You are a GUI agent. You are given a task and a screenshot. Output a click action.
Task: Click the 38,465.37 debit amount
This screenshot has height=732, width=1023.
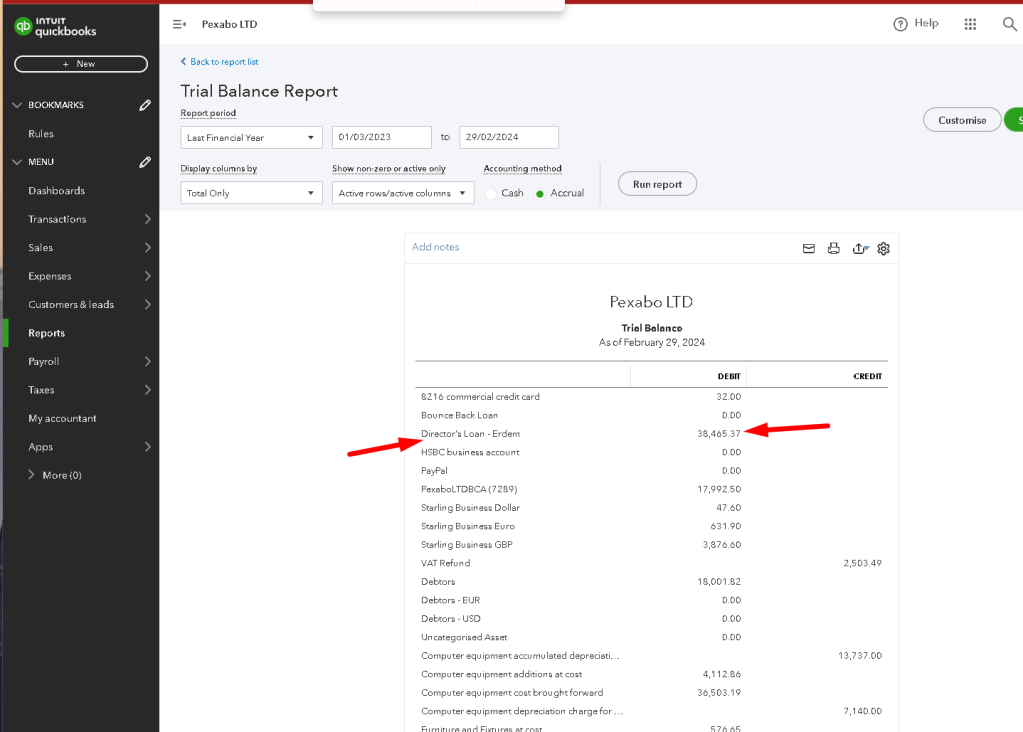tap(719, 434)
